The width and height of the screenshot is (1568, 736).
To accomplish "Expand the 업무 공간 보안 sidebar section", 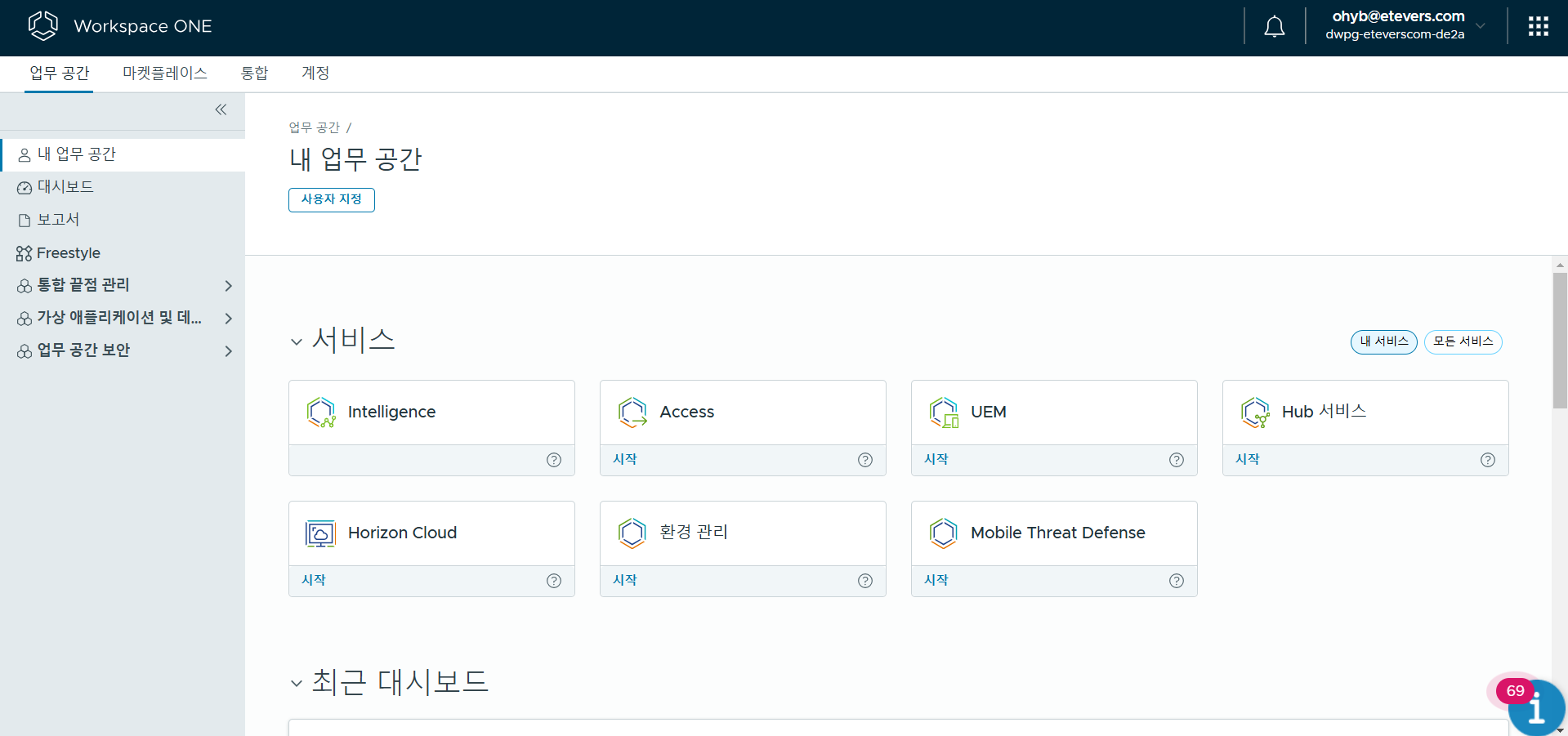I will tap(228, 350).
